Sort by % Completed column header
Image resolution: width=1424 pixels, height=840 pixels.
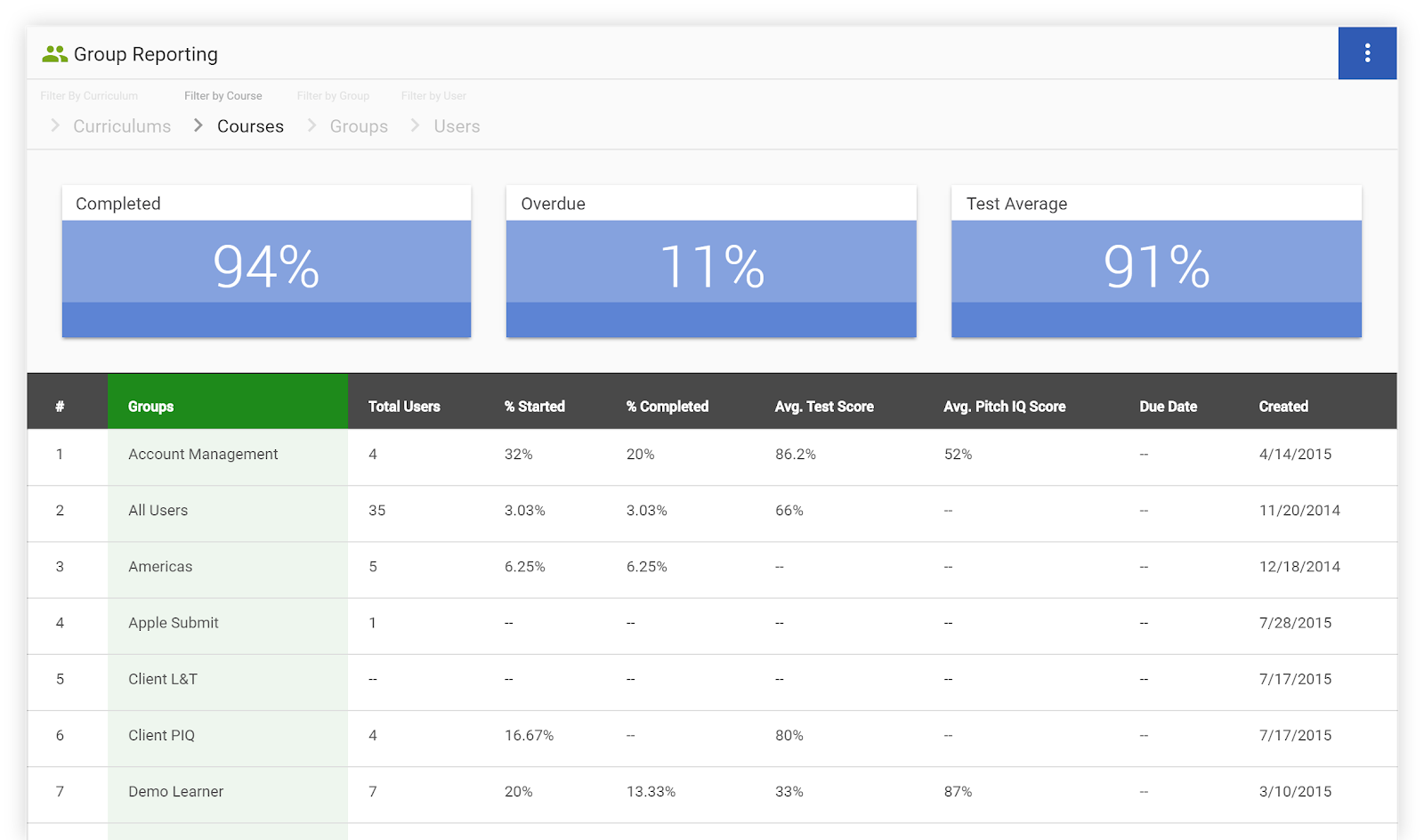coord(667,407)
